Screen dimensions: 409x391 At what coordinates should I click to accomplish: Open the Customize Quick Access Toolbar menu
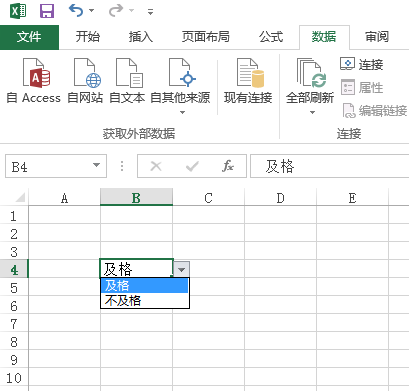tap(151, 12)
